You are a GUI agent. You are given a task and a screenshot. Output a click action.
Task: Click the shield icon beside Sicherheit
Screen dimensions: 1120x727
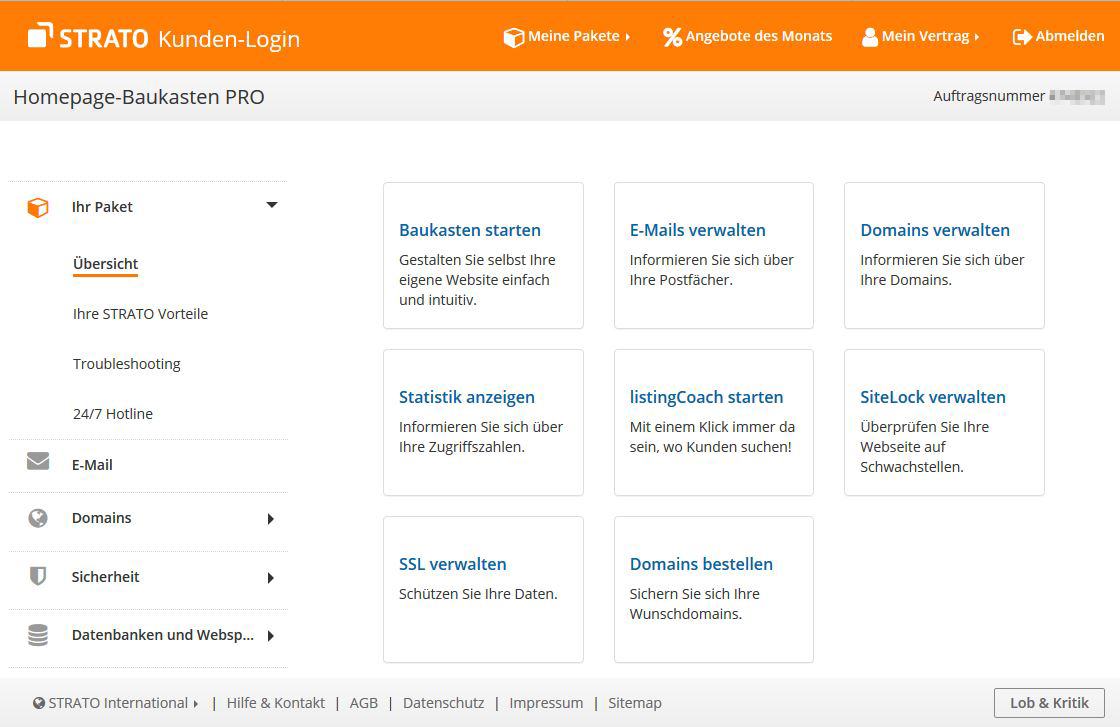point(38,576)
